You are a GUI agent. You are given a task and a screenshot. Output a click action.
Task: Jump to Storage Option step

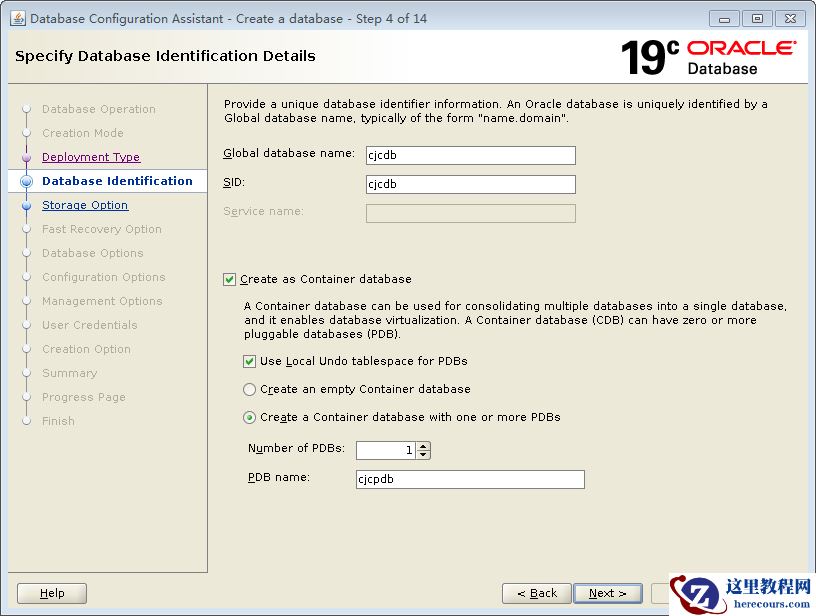tap(85, 205)
